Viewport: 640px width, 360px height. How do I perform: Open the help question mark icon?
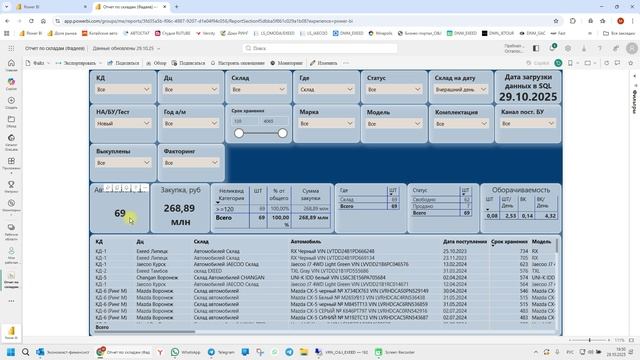click(x=600, y=48)
